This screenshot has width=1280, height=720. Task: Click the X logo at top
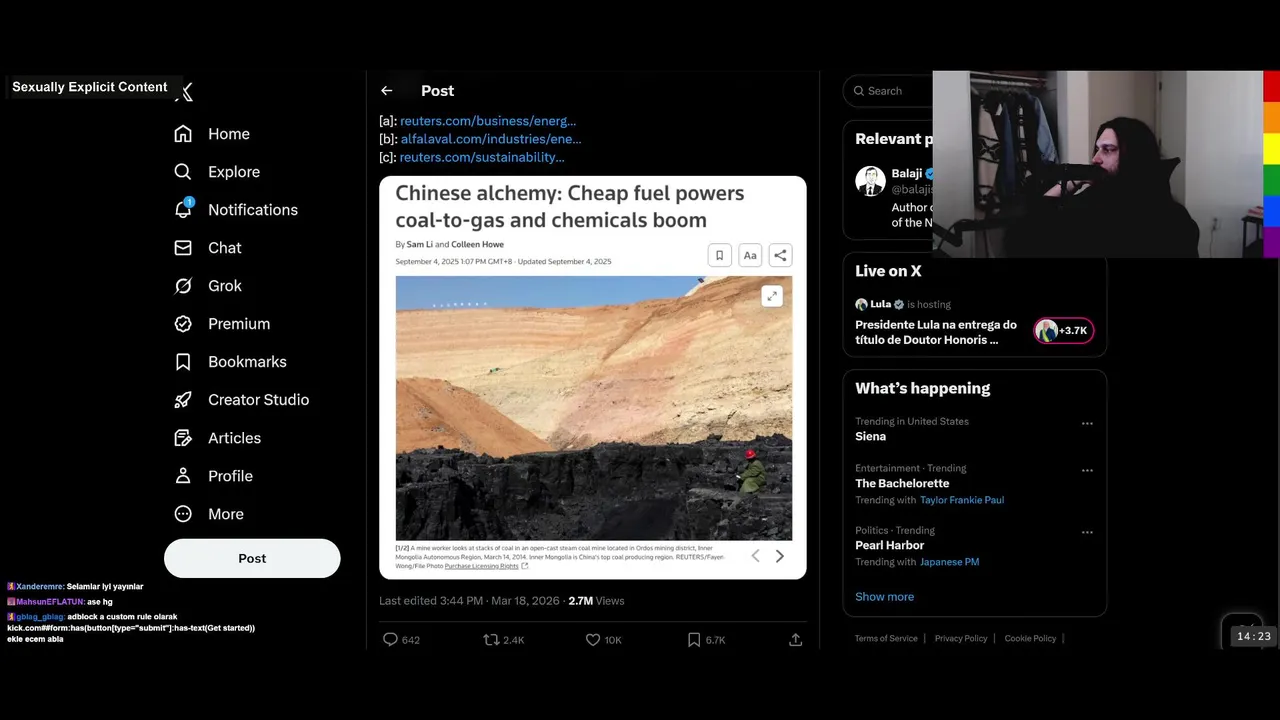[186, 93]
